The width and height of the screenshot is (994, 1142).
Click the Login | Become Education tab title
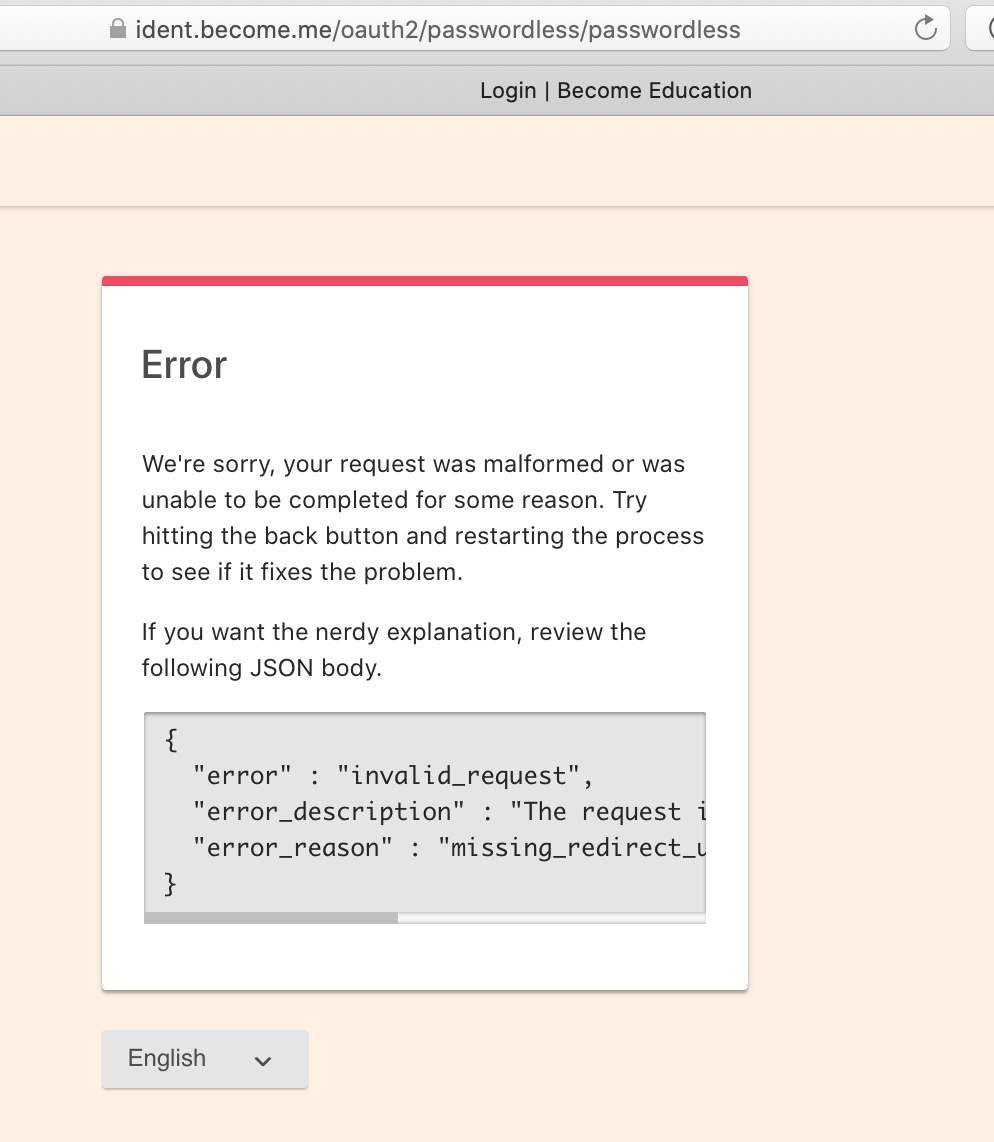616,90
